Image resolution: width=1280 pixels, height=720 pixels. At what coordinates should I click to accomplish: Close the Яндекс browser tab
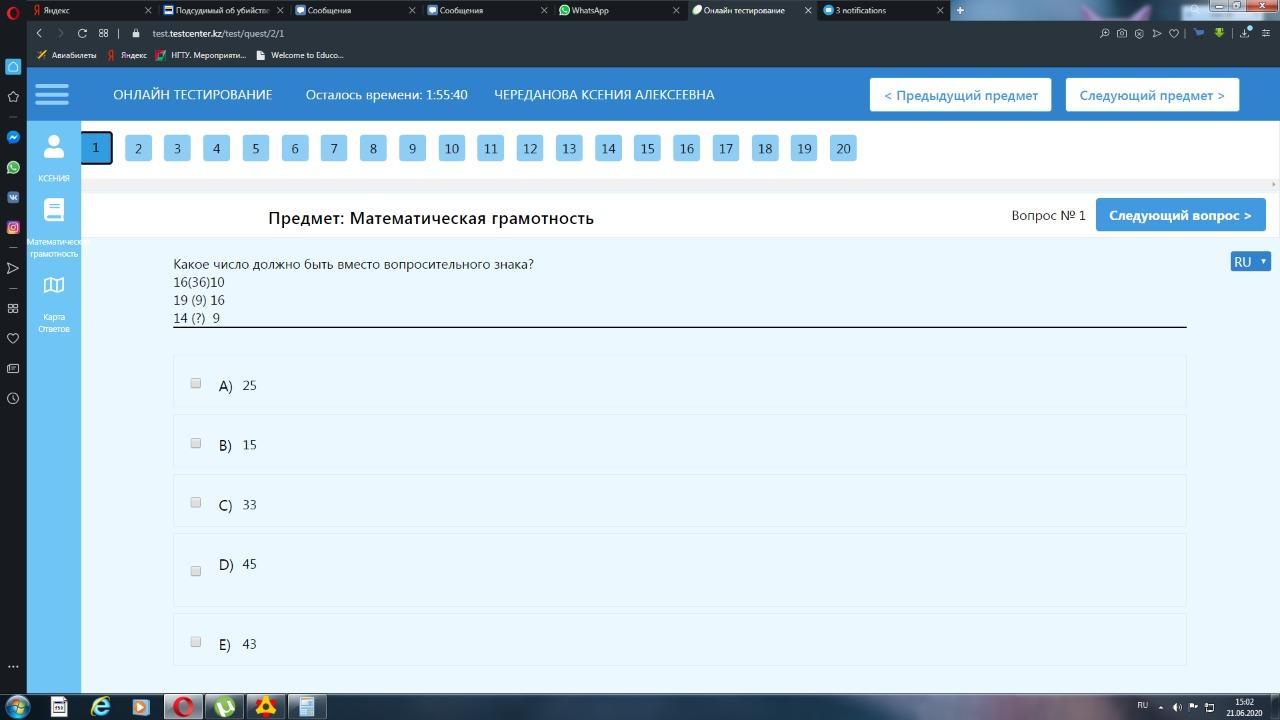click(148, 10)
